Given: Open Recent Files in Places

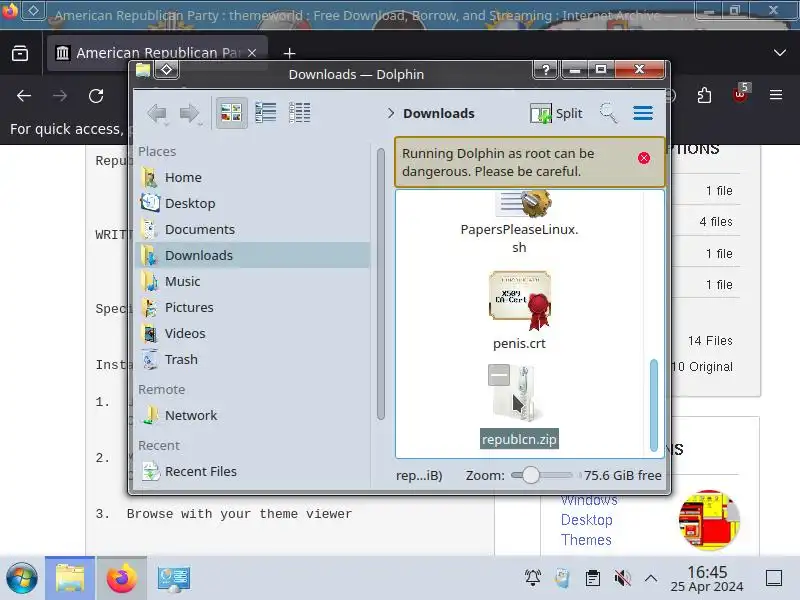Looking at the screenshot, I should pyautogui.click(x=254, y=471).
